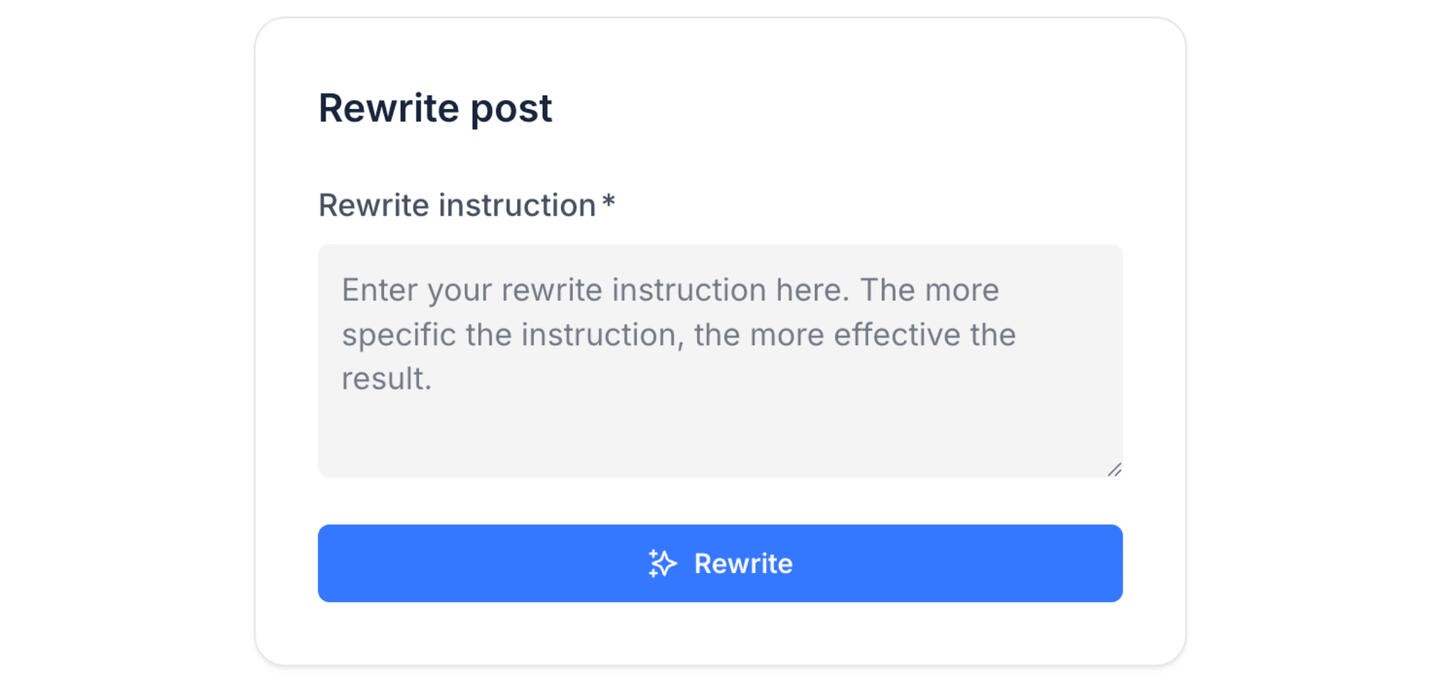The width and height of the screenshot is (1439, 685).
Task: Click placeholder phrase "The more" in textarea
Action: 929,290
